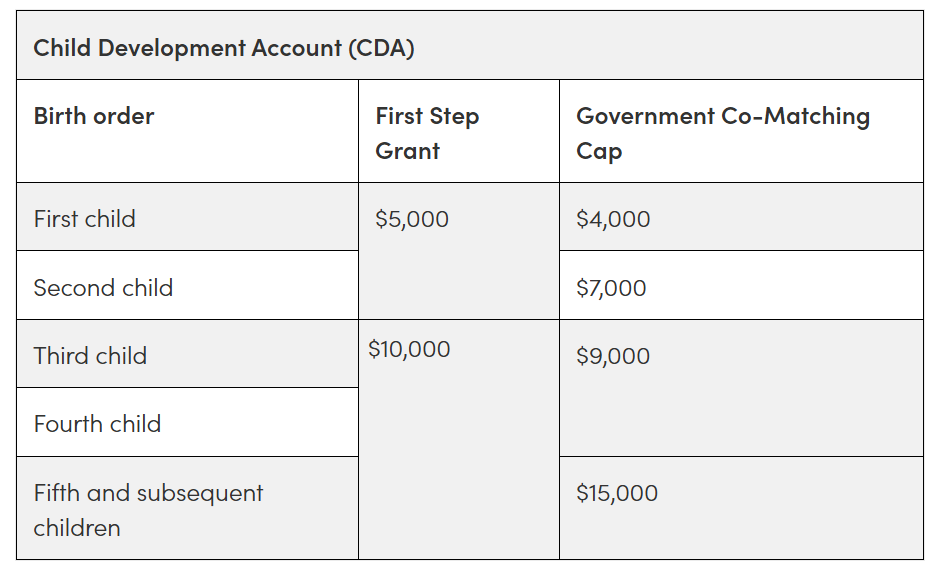Click the First Step Grant header
The height and width of the screenshot is (577, 945).
point(427,133)
